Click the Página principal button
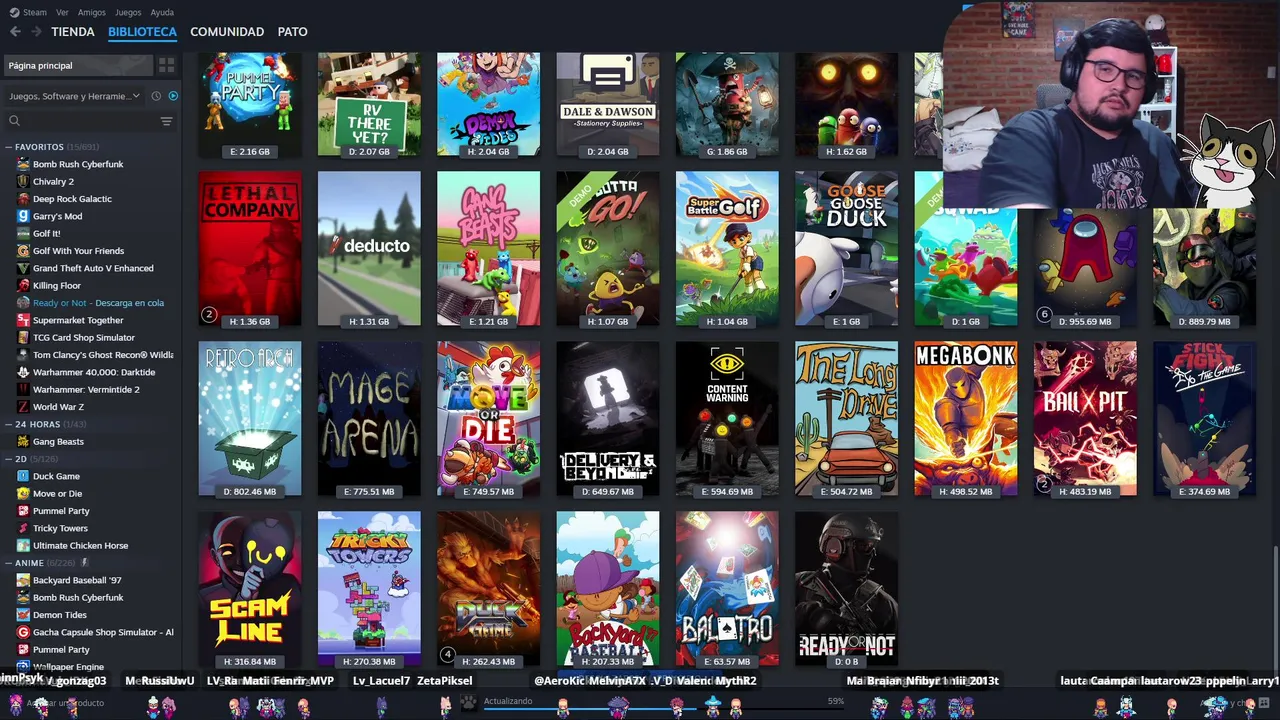 [x=78, y=65]
